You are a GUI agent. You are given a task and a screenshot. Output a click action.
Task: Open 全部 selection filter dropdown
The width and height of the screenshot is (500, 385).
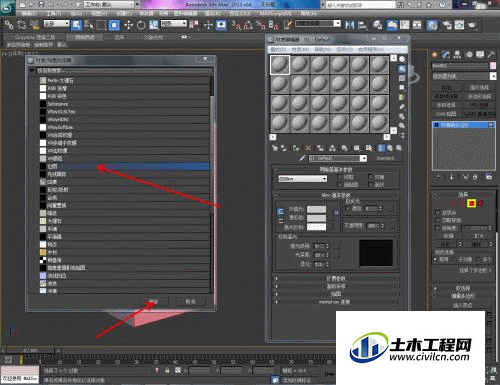pyautogui.click(x=57, y=24)
